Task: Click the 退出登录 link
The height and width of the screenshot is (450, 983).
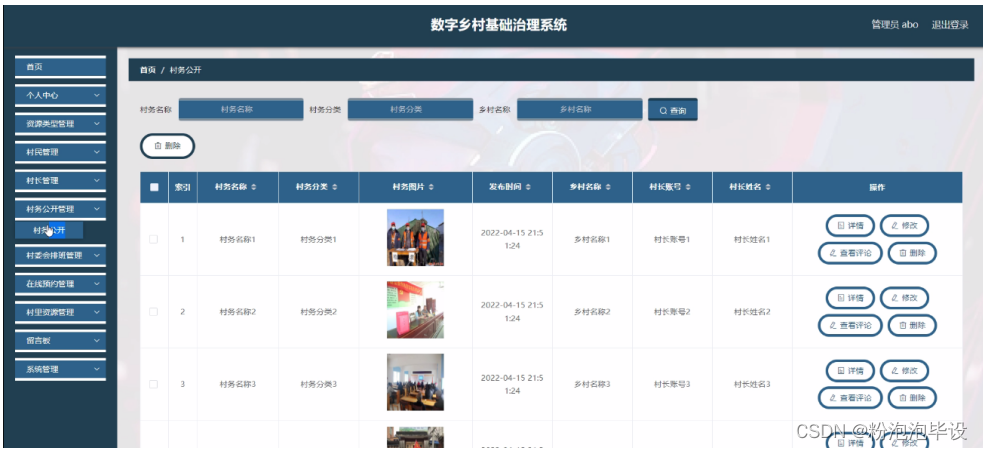Action: point(950,24)
